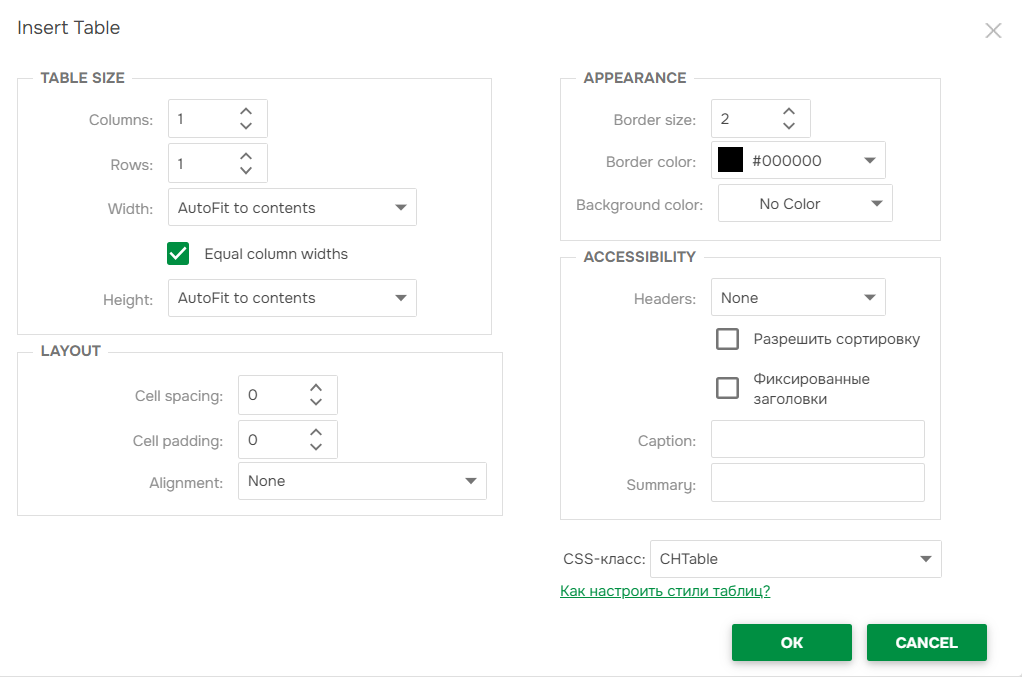The height and width of the screenshot is (677, 1022).
Task: Open the Как настроить стили таблиц link
Action: click(665, 591)
